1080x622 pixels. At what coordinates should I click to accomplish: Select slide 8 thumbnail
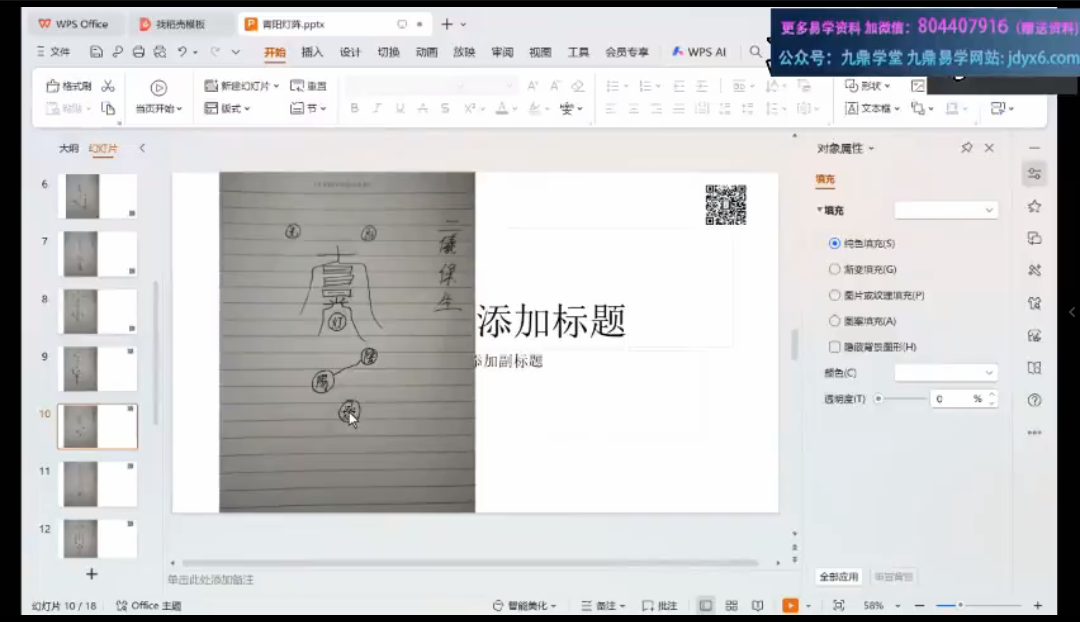click(x=98, y=311)
